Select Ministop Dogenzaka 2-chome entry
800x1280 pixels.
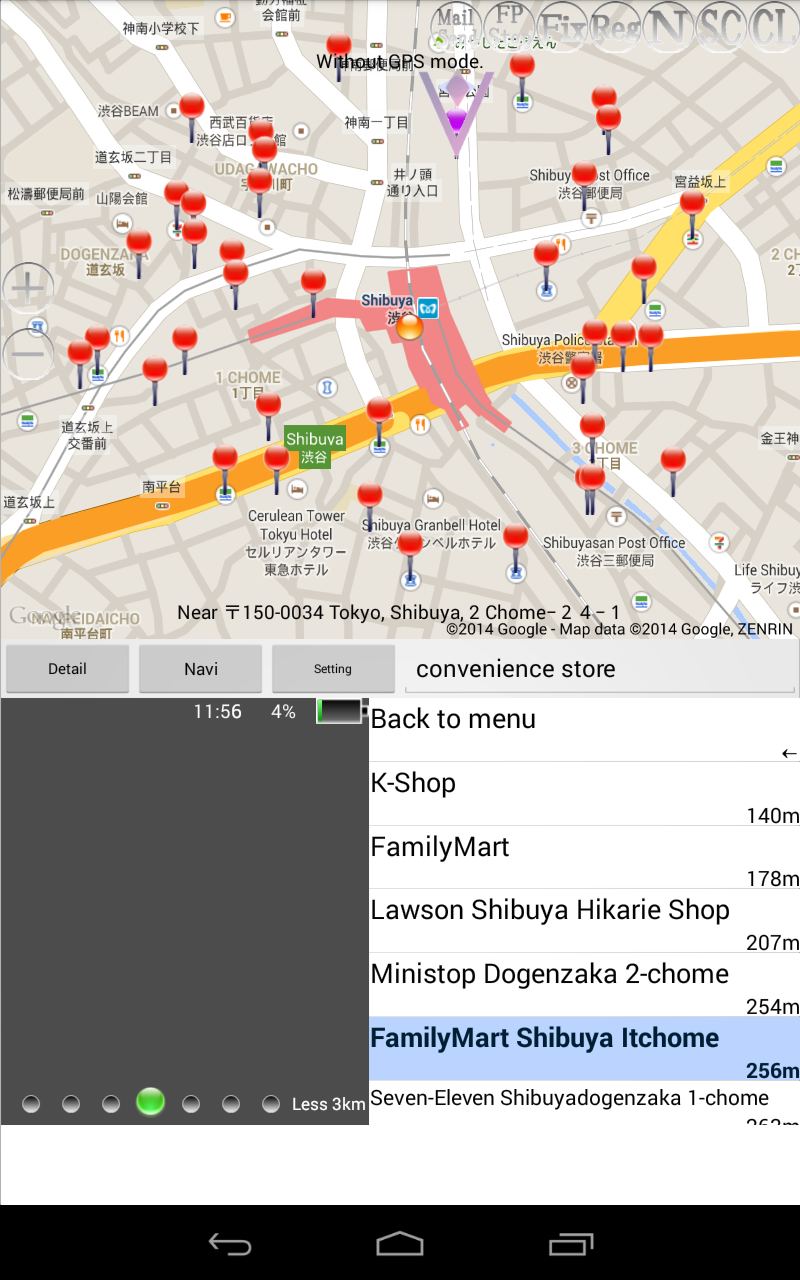pyautogui.click(x=585, y=985)
